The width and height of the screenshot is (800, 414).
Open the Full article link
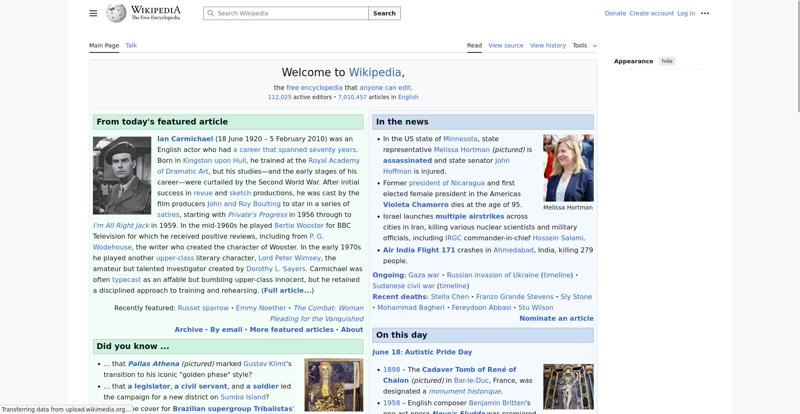288,290
